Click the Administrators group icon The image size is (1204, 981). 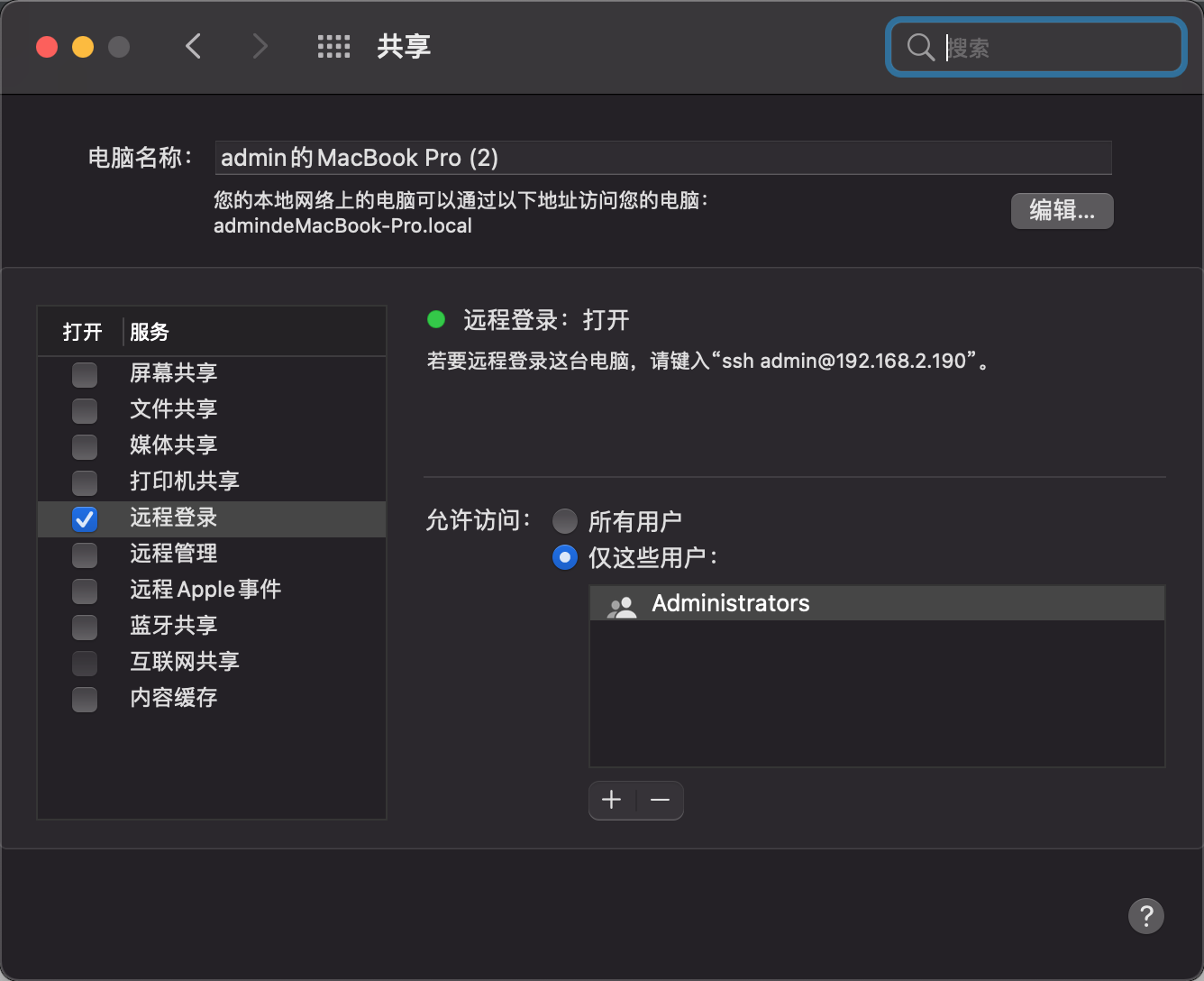click(621, 604)
